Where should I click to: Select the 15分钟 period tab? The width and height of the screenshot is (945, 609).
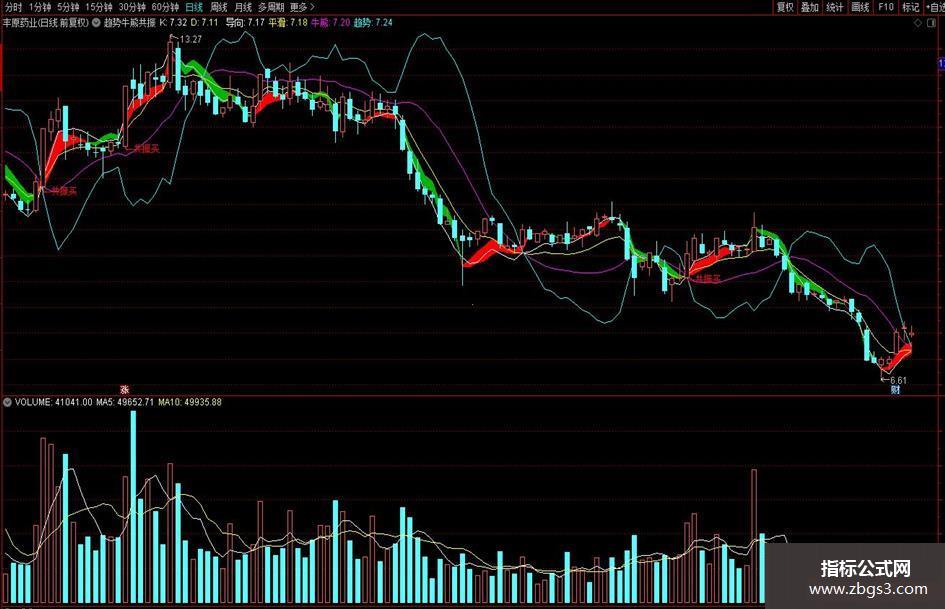point(98,7)
